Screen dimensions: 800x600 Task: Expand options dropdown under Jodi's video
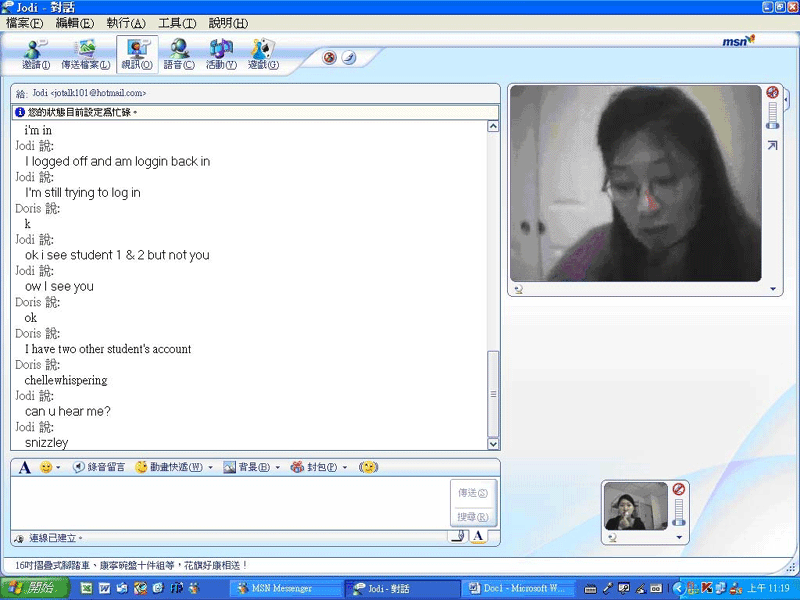773,289
